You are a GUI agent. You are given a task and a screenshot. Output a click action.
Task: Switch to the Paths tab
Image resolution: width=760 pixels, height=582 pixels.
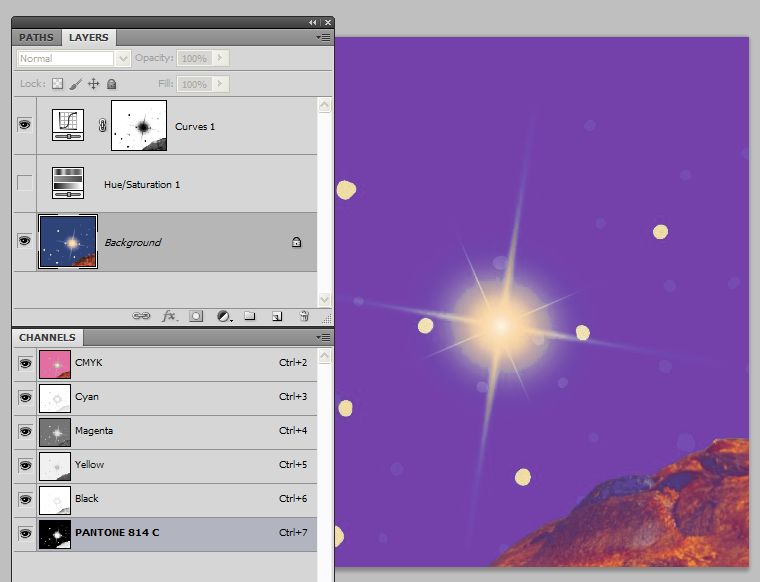[x=36, y=37]
